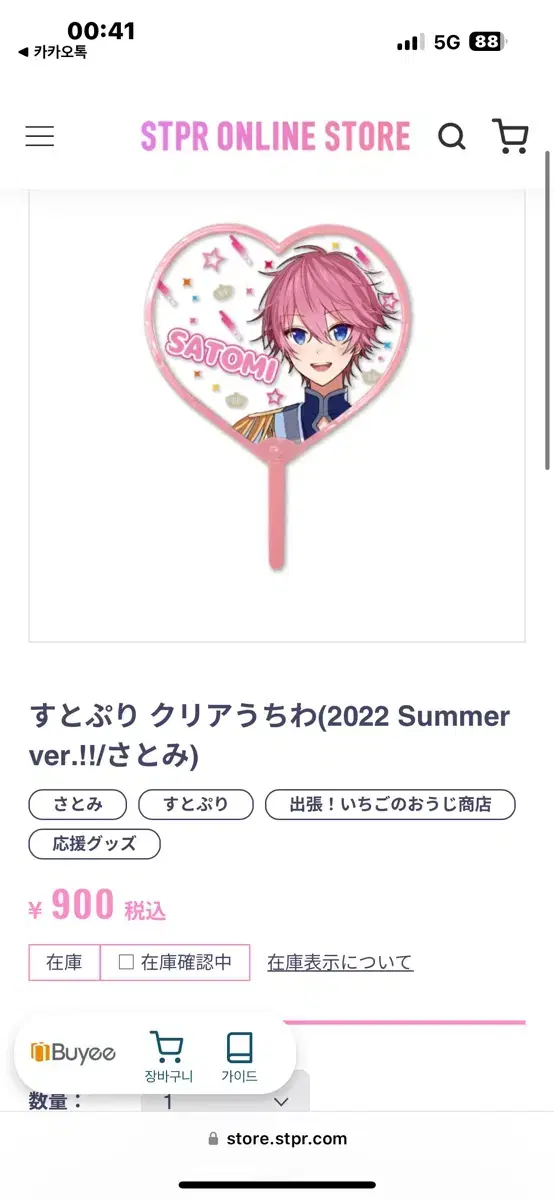The height and width of the screenshot is (1200, 554).
Task: Follow the 在庫表示について link
Action: coord(340,962)
